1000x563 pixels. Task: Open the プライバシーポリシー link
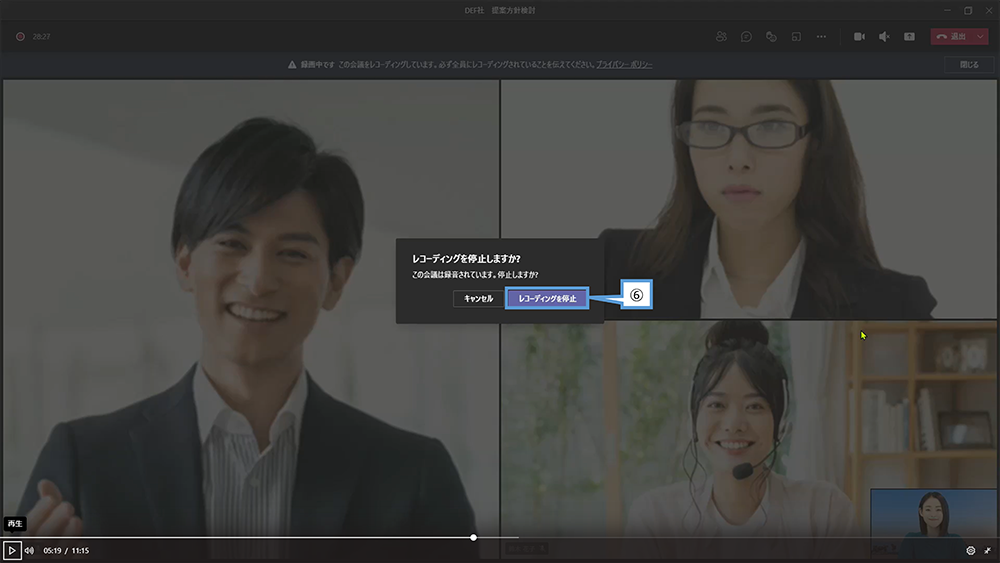(624, 64)
